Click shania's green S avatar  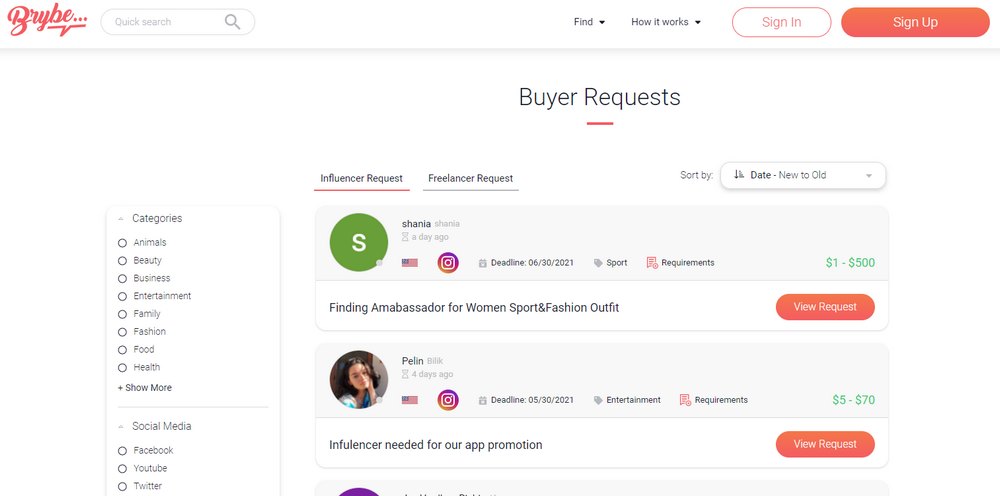coord(358,242)
